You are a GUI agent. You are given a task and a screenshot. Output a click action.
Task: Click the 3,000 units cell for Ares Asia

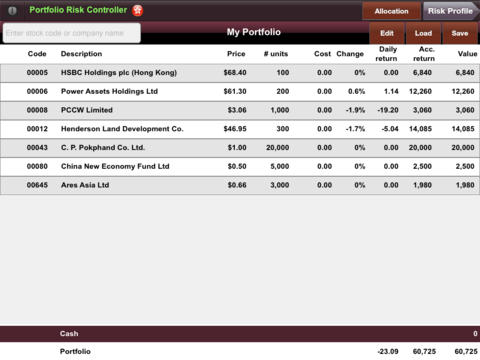[x=280, y=185]
